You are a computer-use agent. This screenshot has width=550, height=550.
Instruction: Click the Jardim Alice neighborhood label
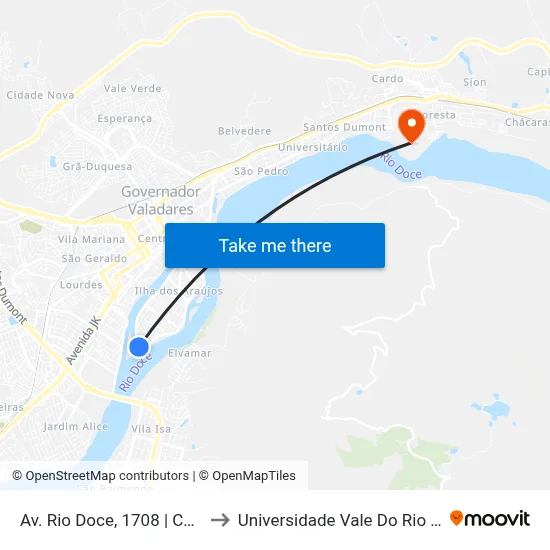point(76,427)
